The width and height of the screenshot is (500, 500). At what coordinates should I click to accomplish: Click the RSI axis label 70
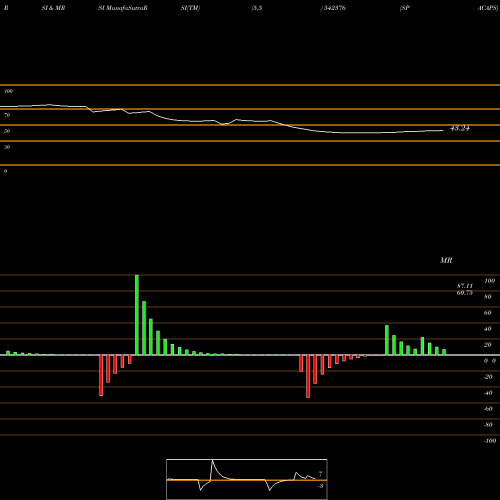pos(7,115)
